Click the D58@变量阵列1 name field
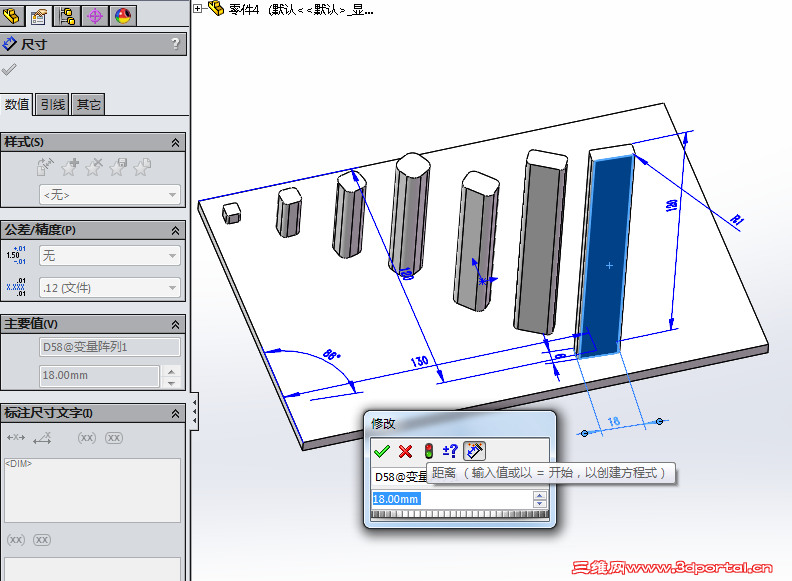 [110, 347]
